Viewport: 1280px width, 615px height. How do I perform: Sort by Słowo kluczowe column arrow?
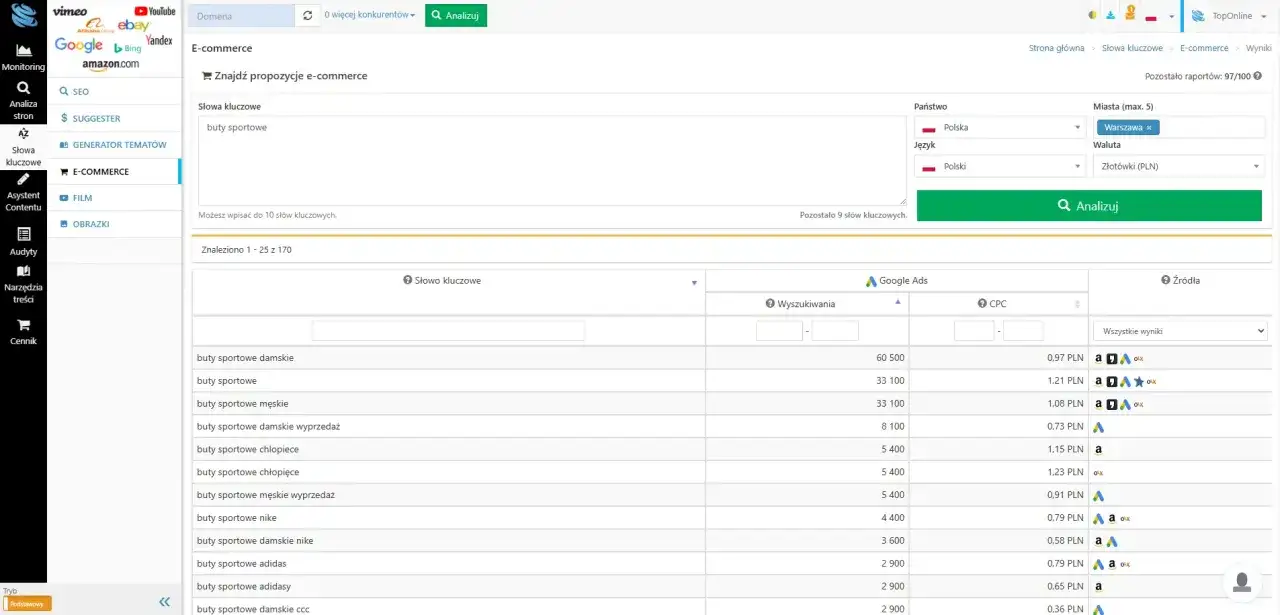(694, 283)
